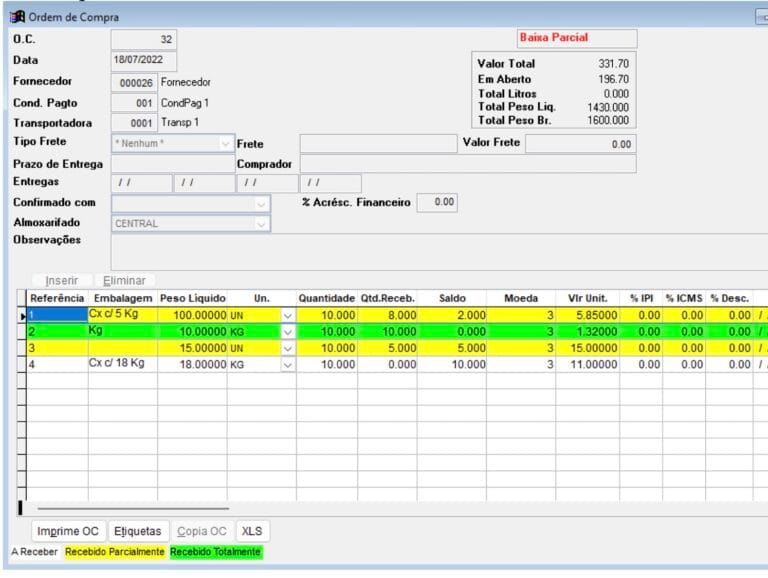The height and width of the screenshot is (578, 768).
Task: Click the Saldo column header
Action: [452, 298]
